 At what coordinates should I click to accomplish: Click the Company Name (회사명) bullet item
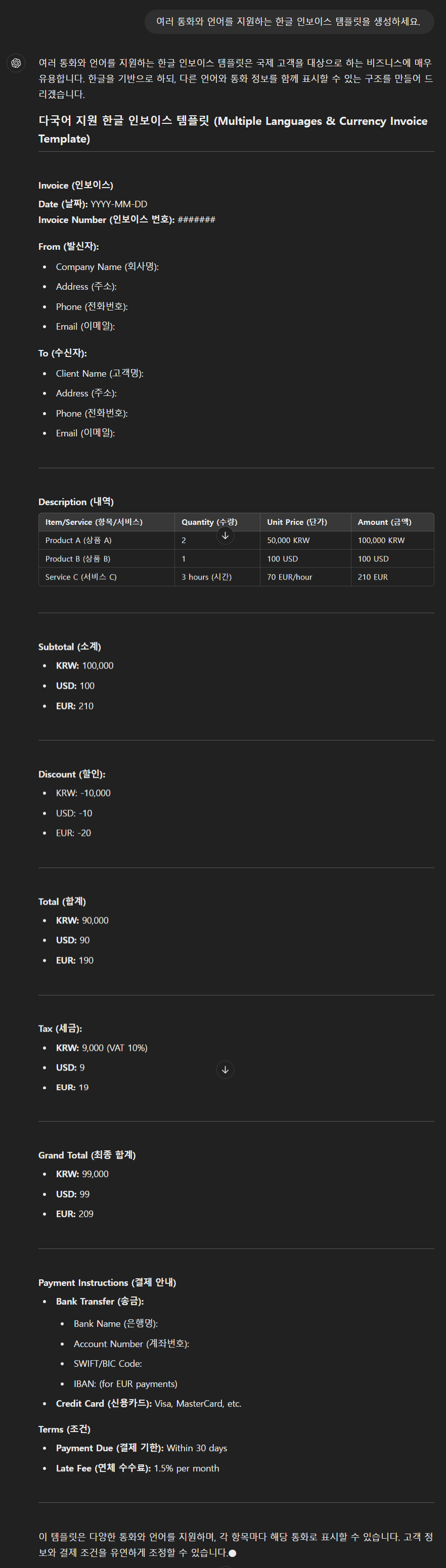coord(107,266)
